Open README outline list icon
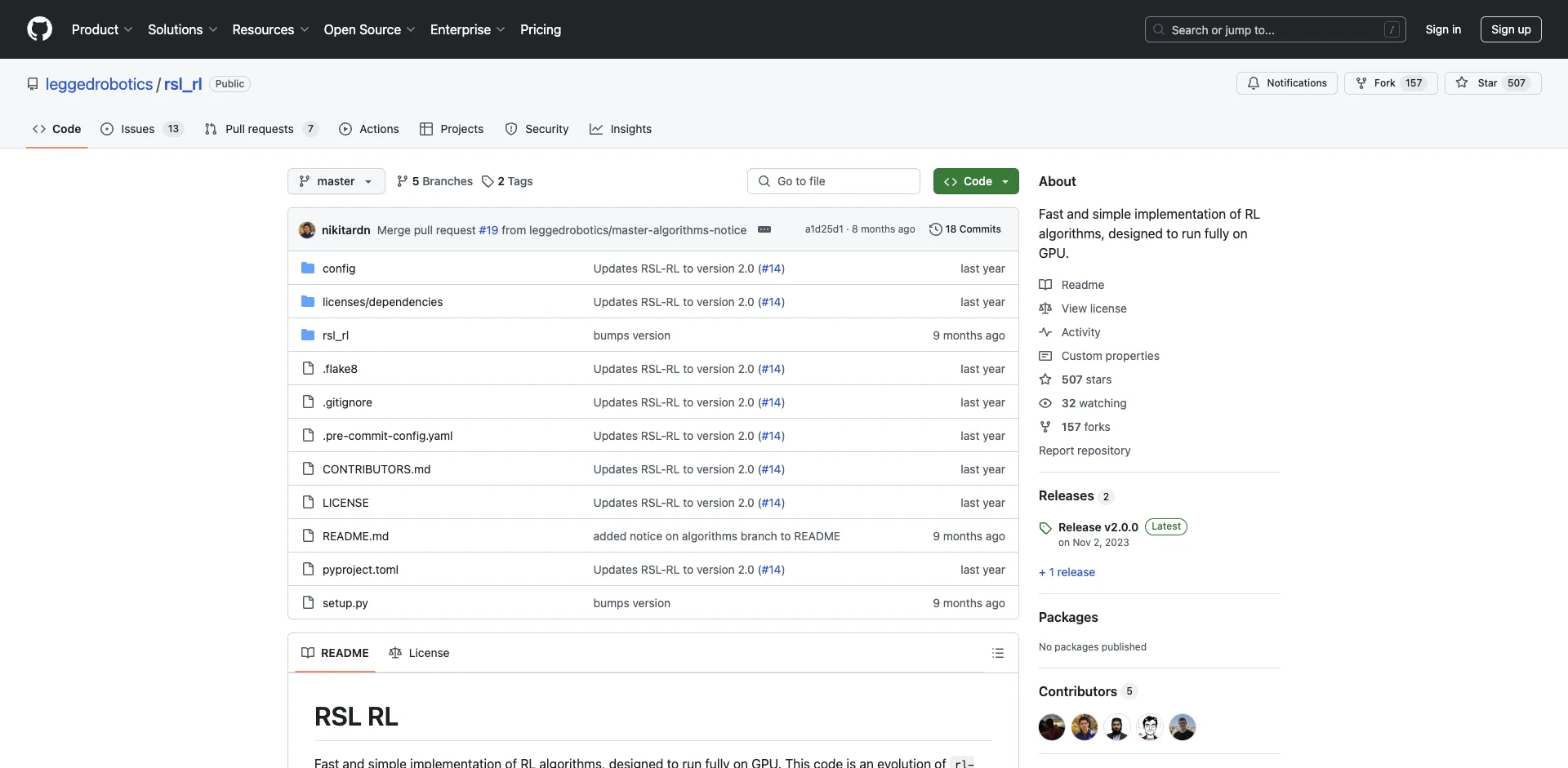This screenshot has height=768, width=1568. (998, 653)
